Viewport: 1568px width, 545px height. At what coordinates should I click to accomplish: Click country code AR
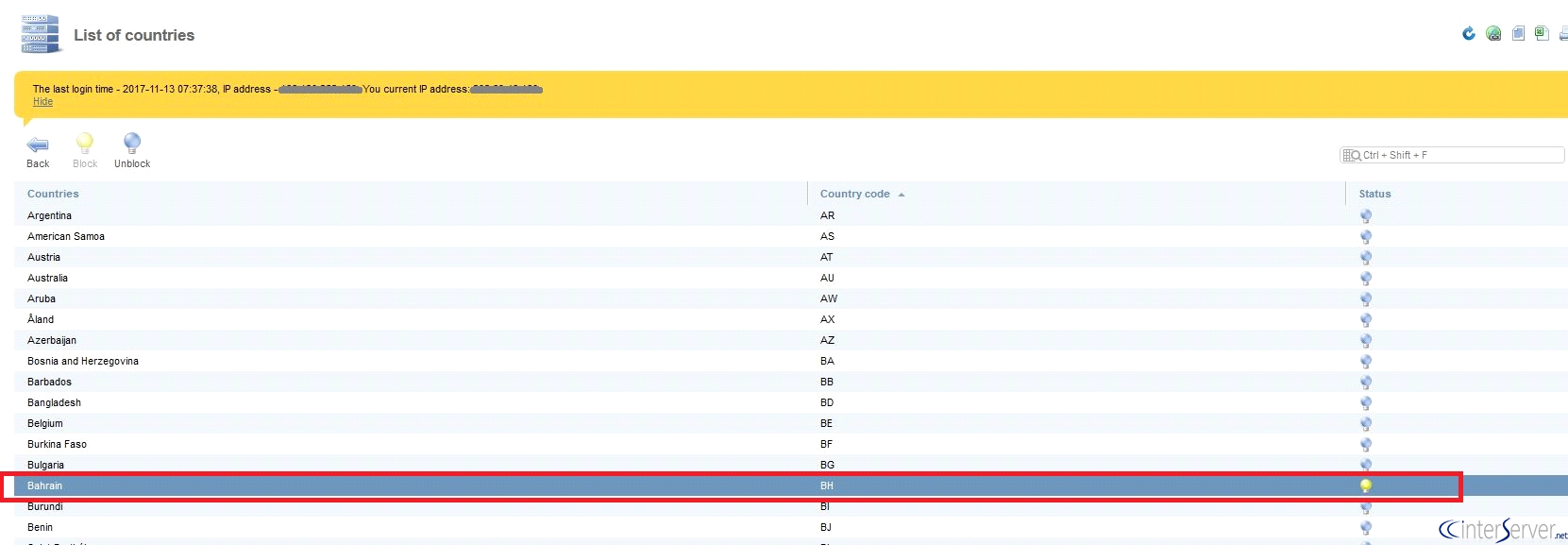pos(827,215)
